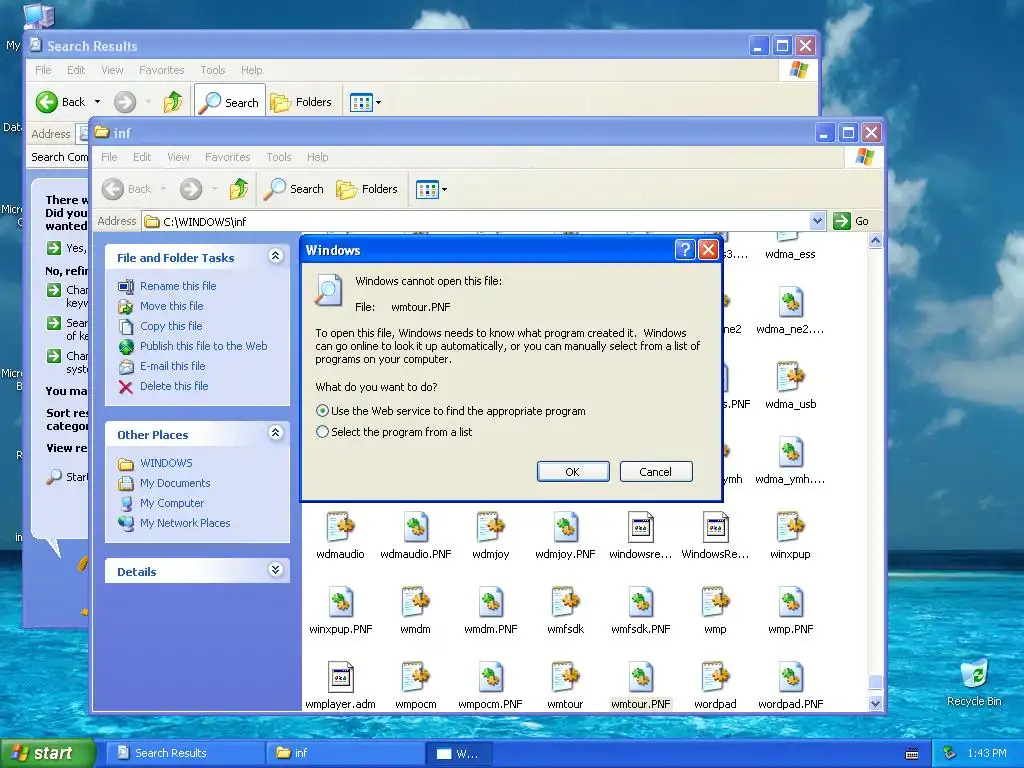
Task: Select the wmp file icon
Action: pyautogui.click(x=715, y=602)
